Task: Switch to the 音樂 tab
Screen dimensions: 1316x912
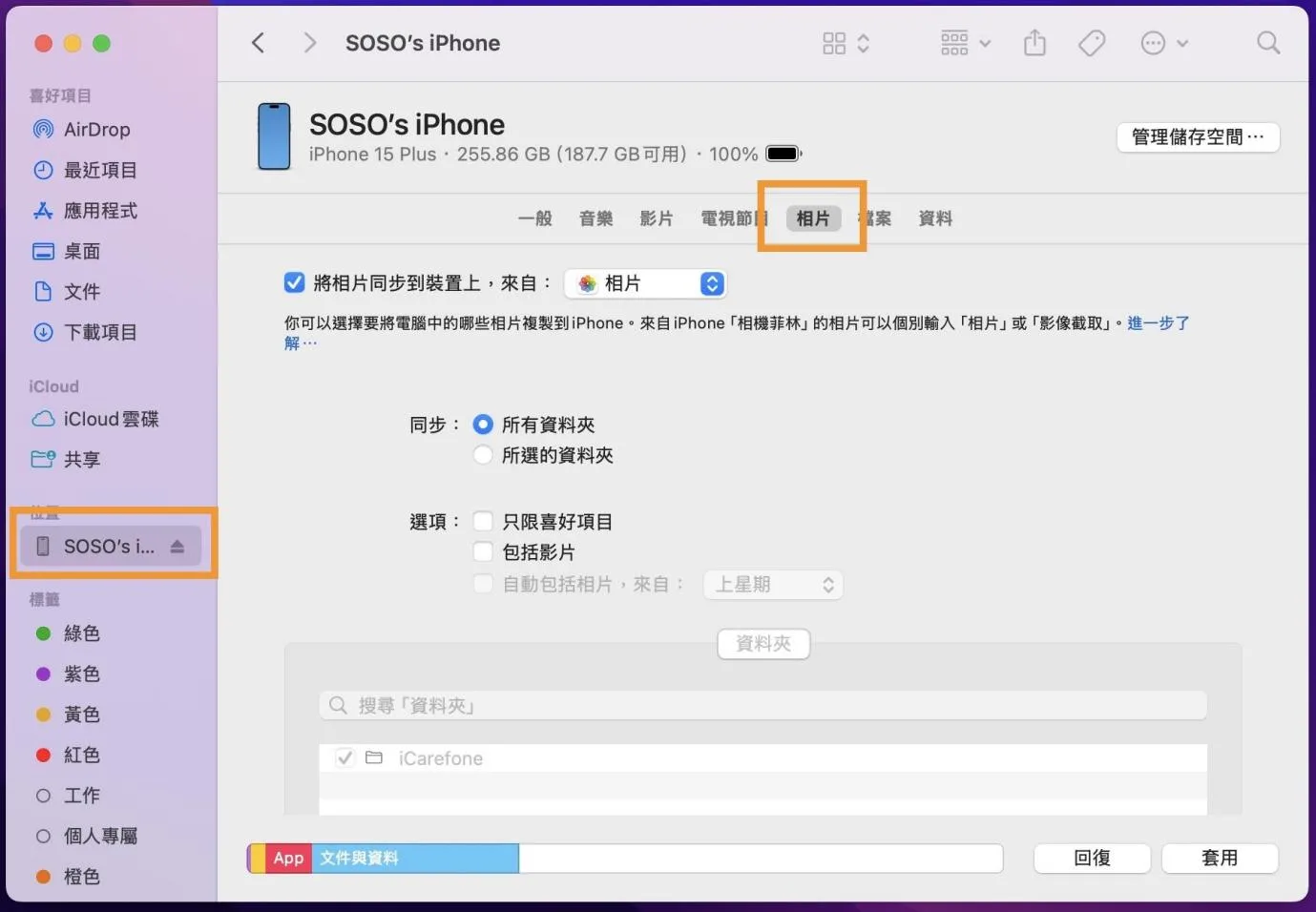Action: (x=596, y=218)
